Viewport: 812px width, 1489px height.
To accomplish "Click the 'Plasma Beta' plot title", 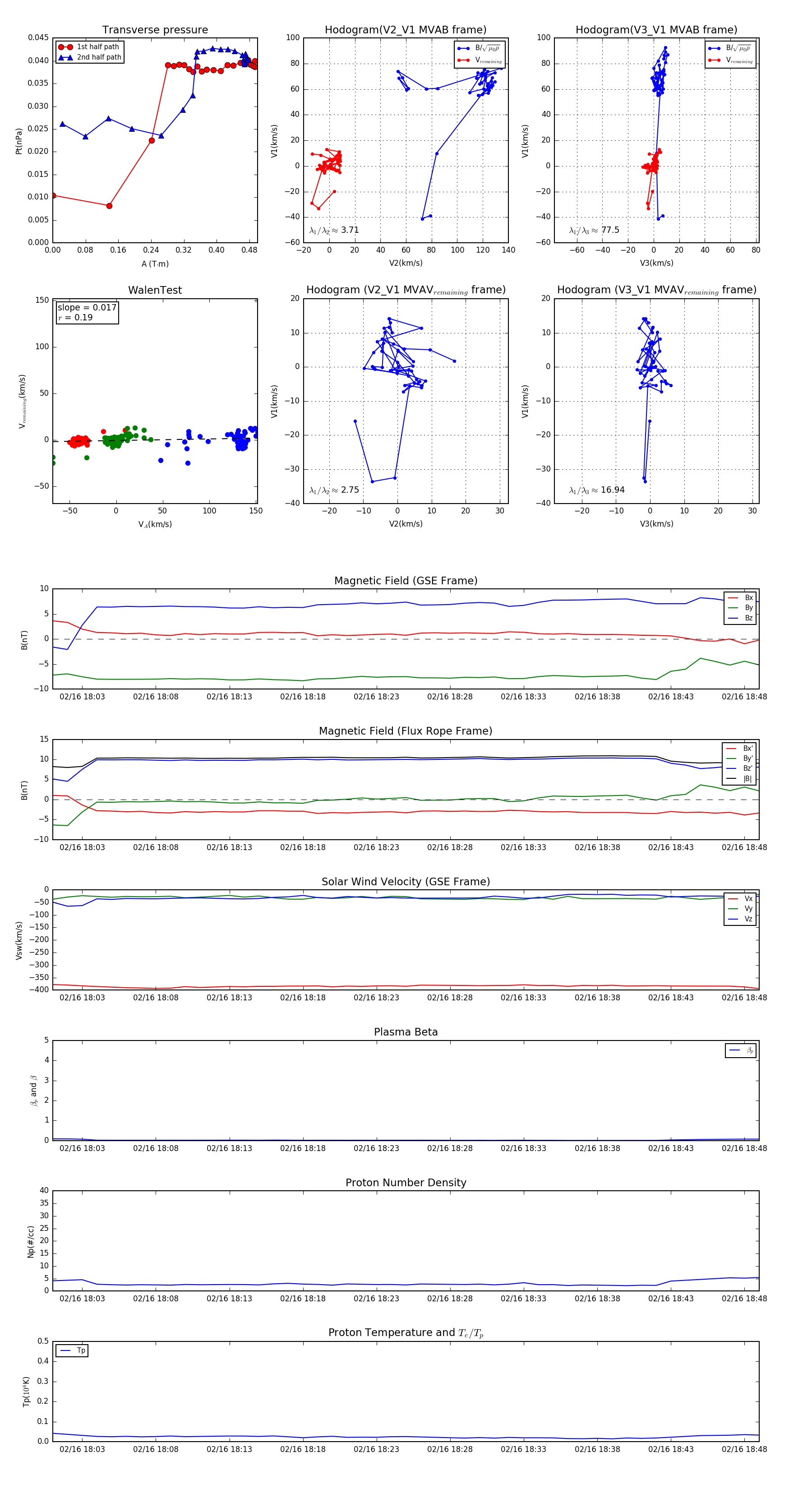I will tap(406, 1032).
